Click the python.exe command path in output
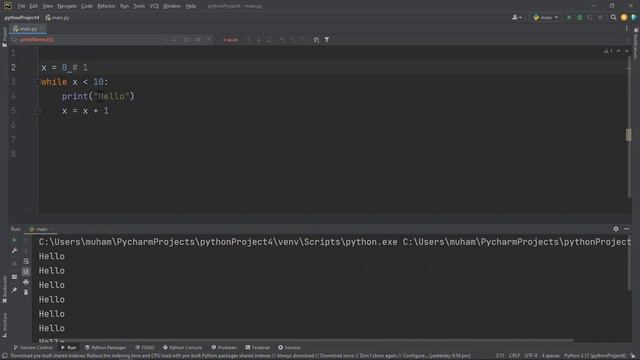The image size is (640, 360). tap(218, 242)
